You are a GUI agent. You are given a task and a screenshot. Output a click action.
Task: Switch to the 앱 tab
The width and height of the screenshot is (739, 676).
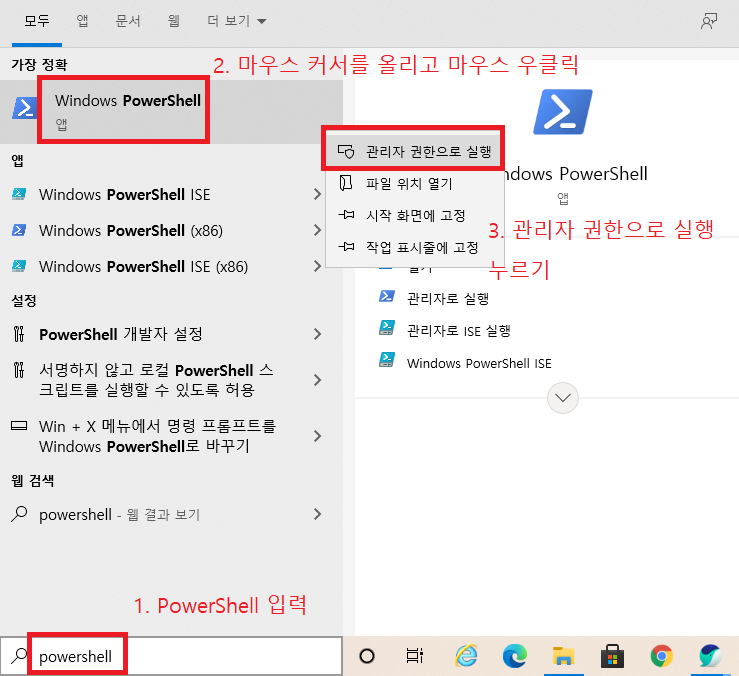coord(82,21)
